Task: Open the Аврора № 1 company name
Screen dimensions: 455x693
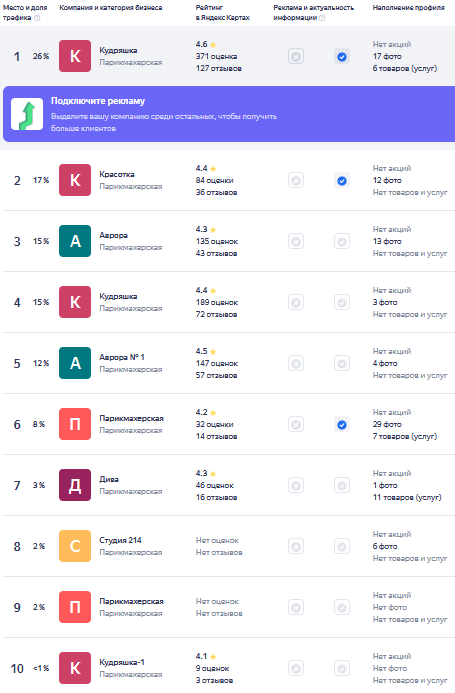Action: tap(122, 357)
